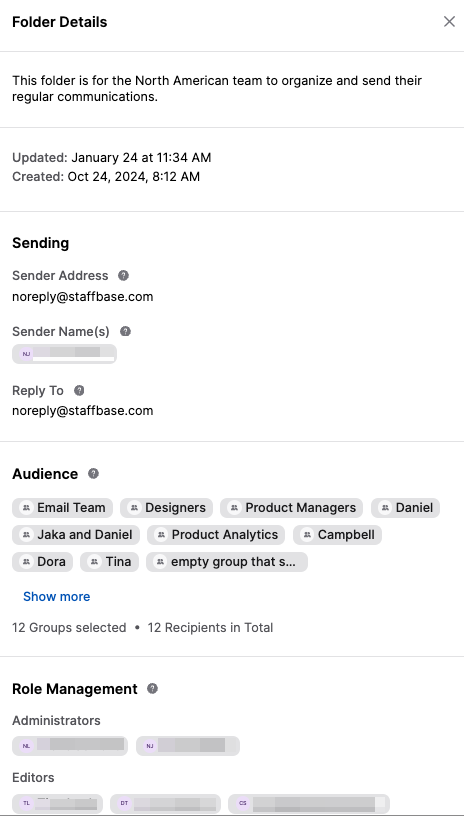Viewport: 464px width, 816px height.
Task: Click the Tina group icon
Action: (94, 562)
